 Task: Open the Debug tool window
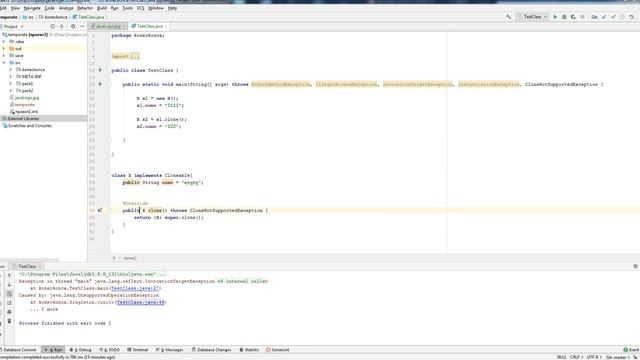pyautogui.click(x=80, y=350)
